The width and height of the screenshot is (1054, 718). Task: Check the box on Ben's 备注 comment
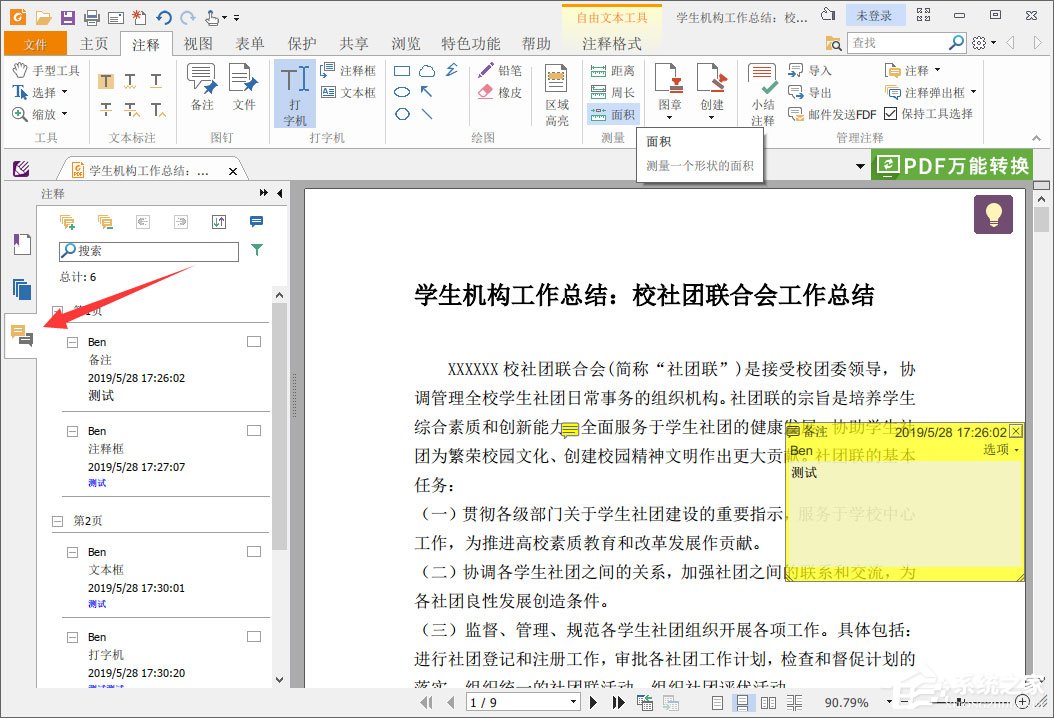254,340
